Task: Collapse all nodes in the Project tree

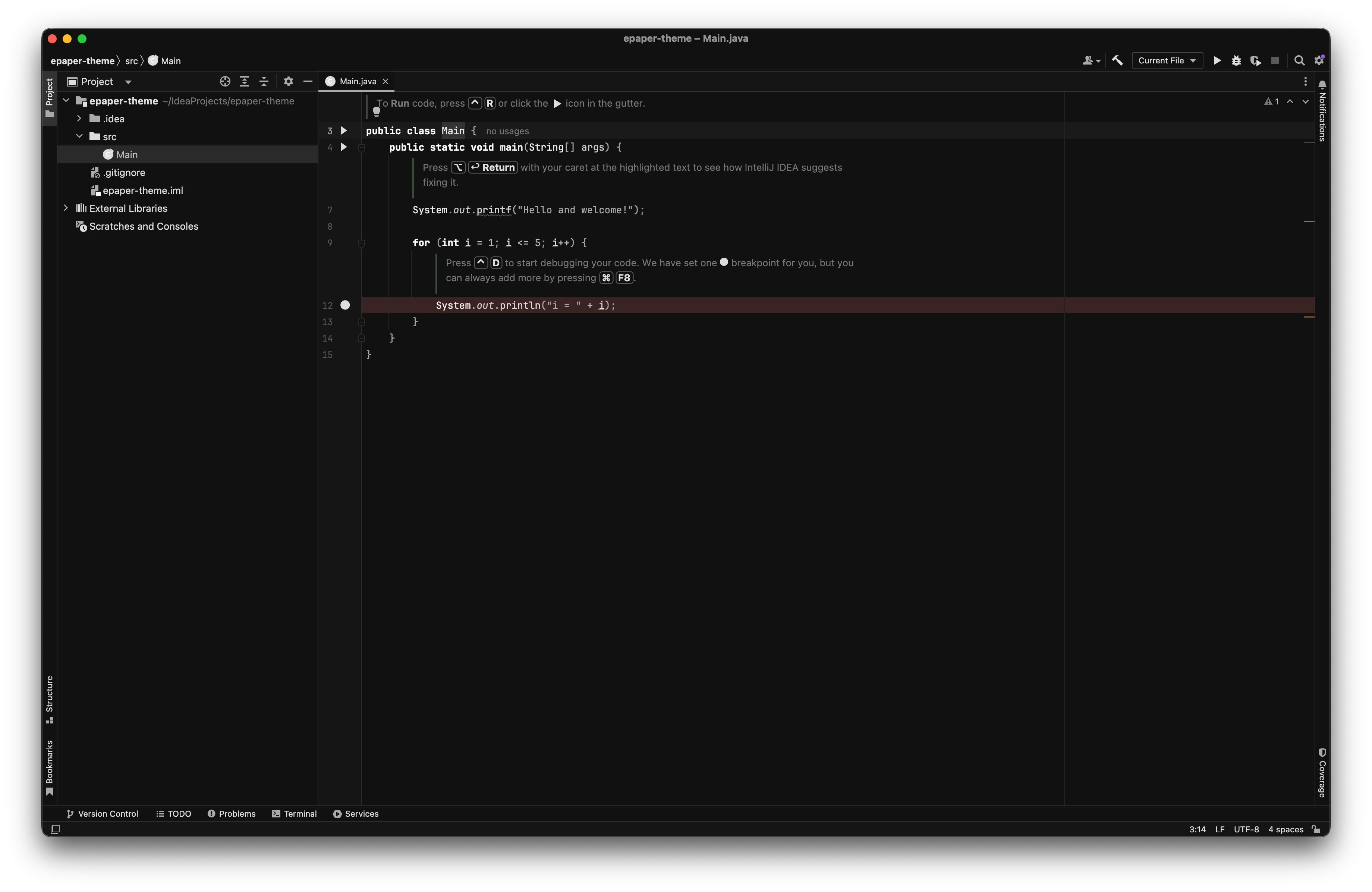Action: point(264,81)
